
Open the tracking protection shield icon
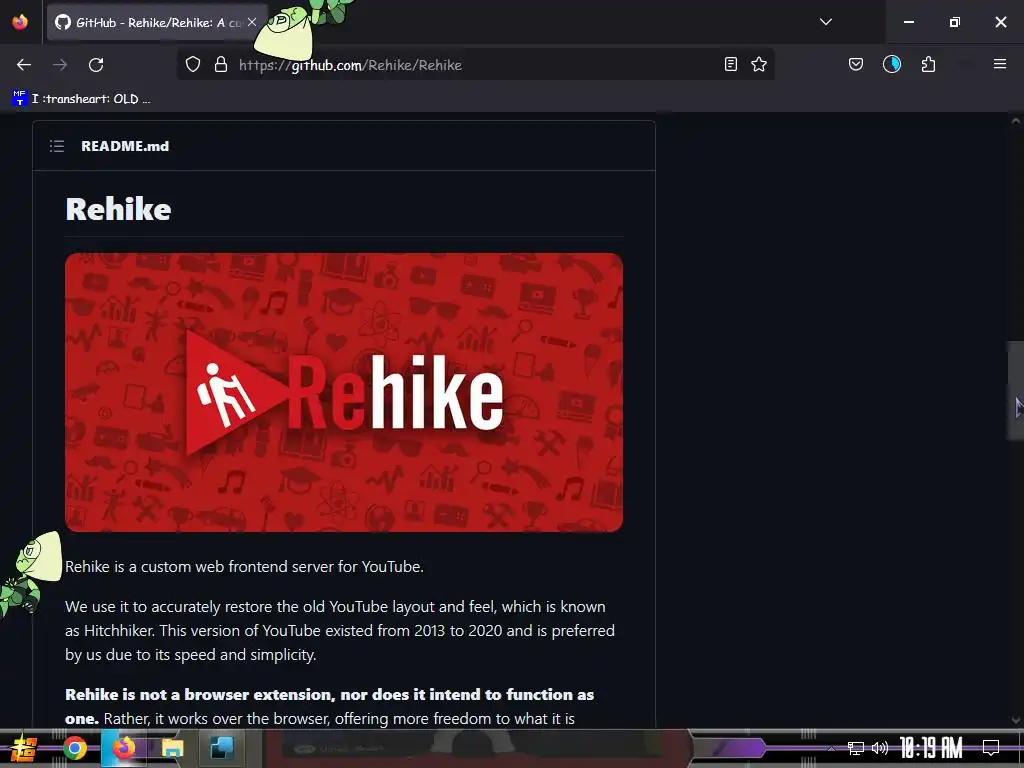[x=193, y=64]
